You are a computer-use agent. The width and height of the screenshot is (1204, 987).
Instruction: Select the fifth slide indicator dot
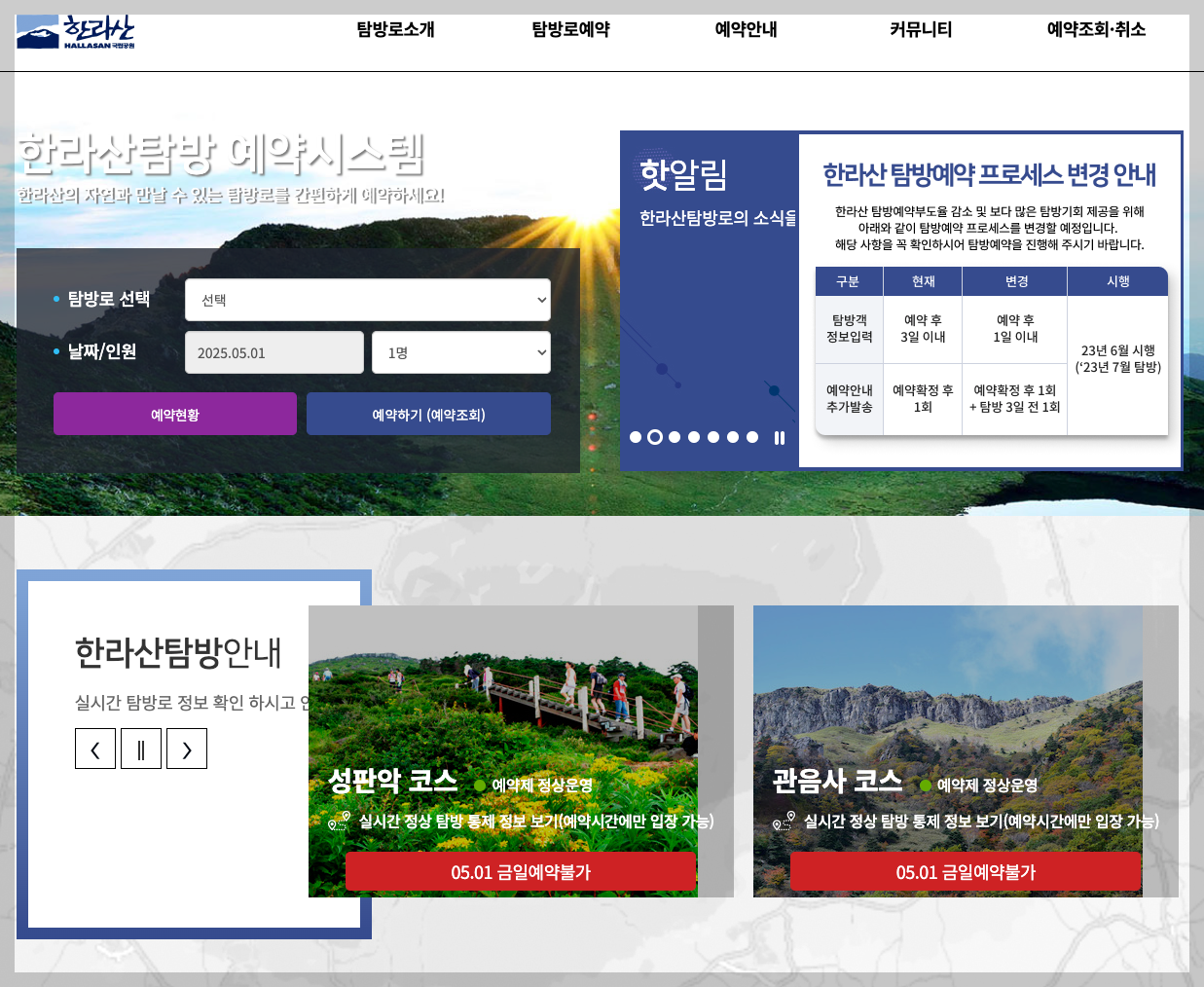712,437
